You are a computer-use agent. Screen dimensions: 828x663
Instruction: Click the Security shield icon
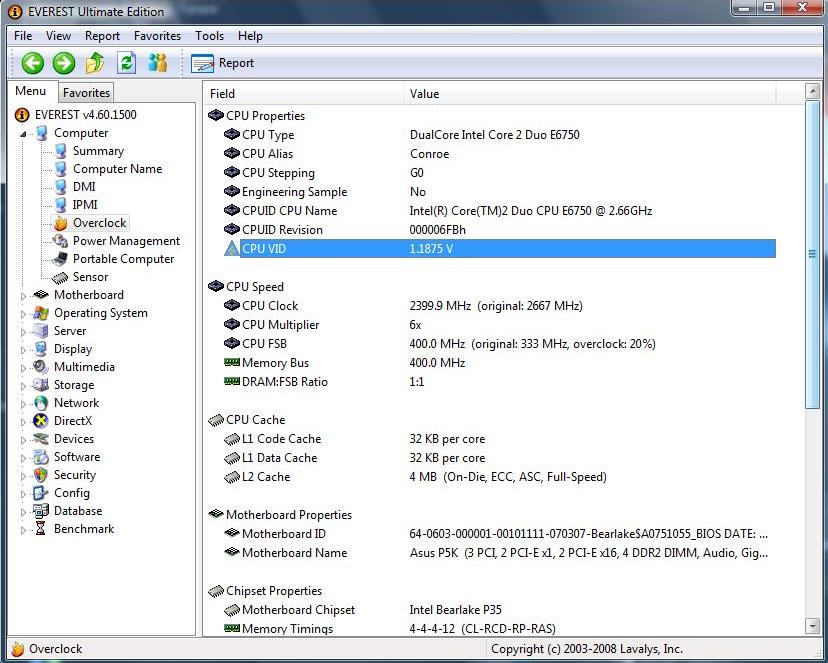click(x=41, y=475)
